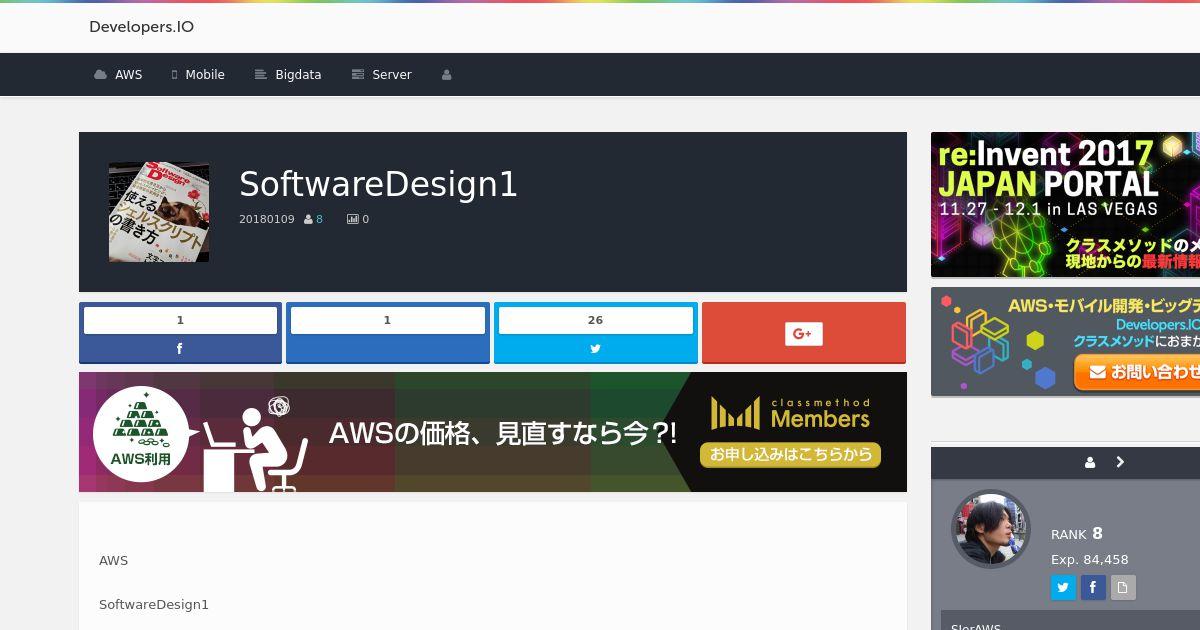Open the Server navigation item
Viewport: 1200px width, 630px height.
(381, 75)
